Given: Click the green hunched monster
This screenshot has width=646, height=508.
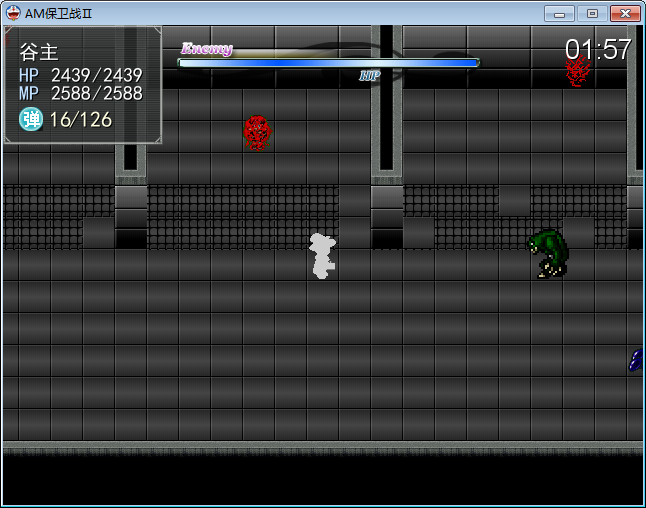Looking at the screenshot, I should tap(548, 253).
